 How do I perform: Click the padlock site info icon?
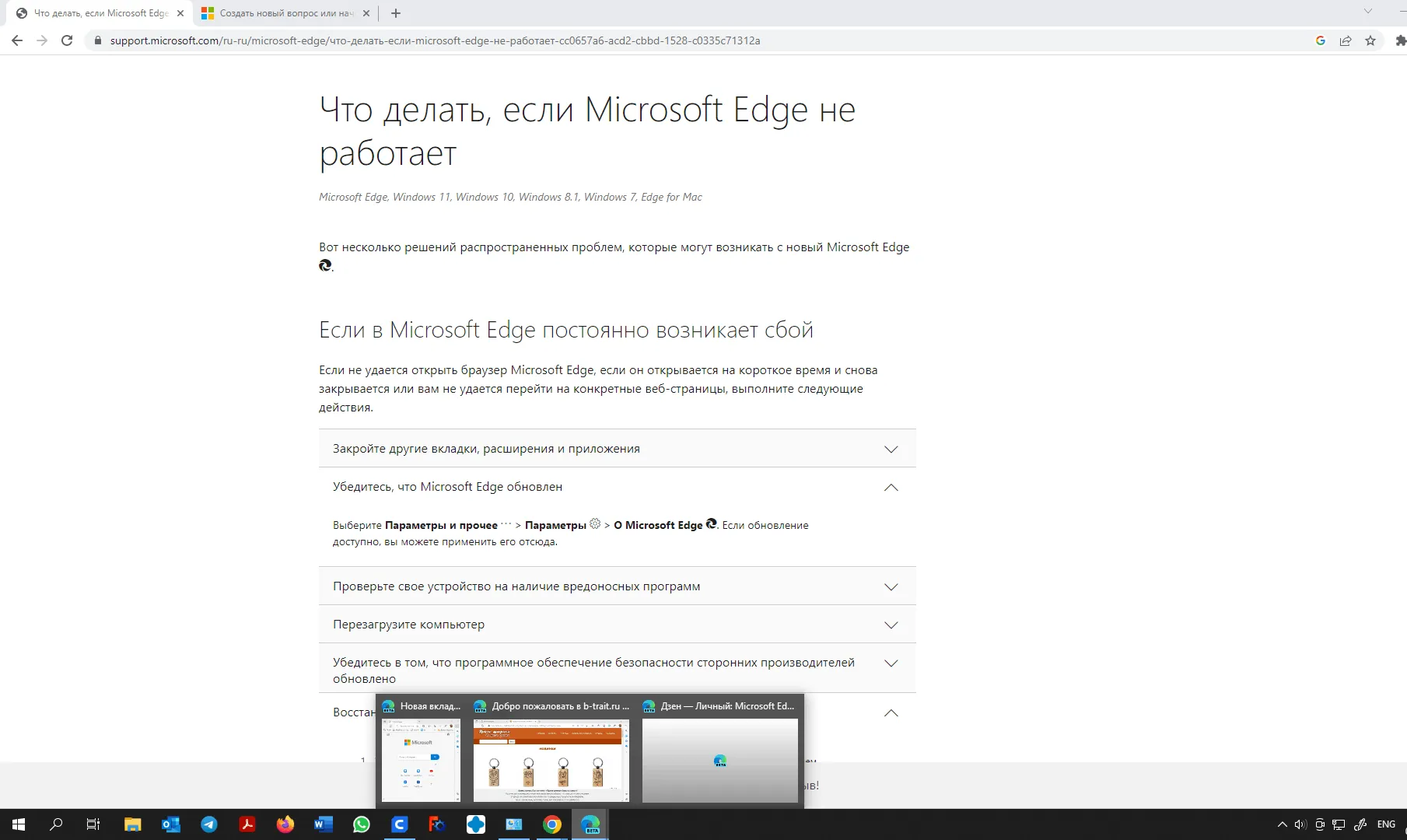pyautogui.click(x=97, y=40)
